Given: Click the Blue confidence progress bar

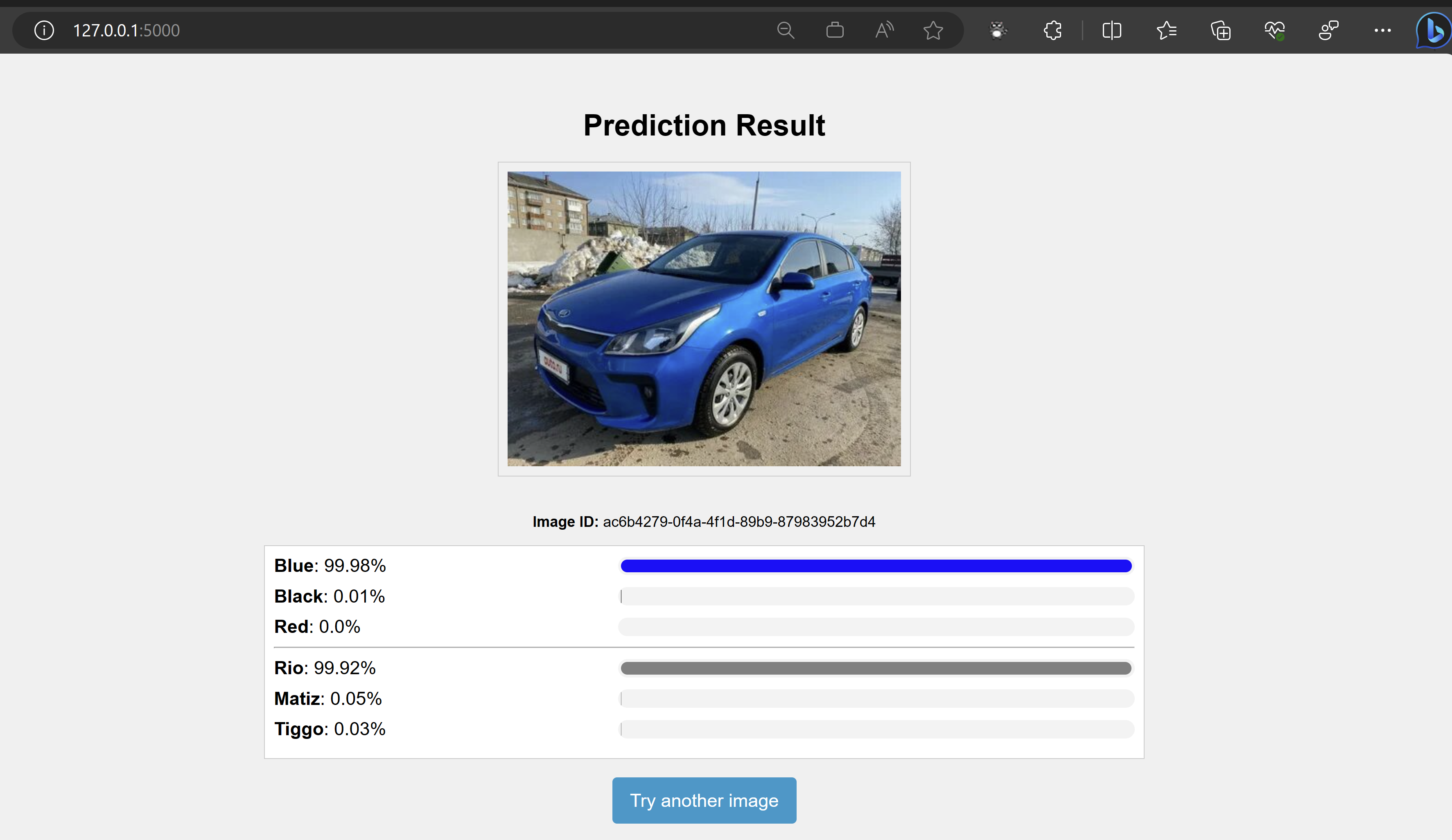Looking at the screenshot, I should [x=876, y=566].
